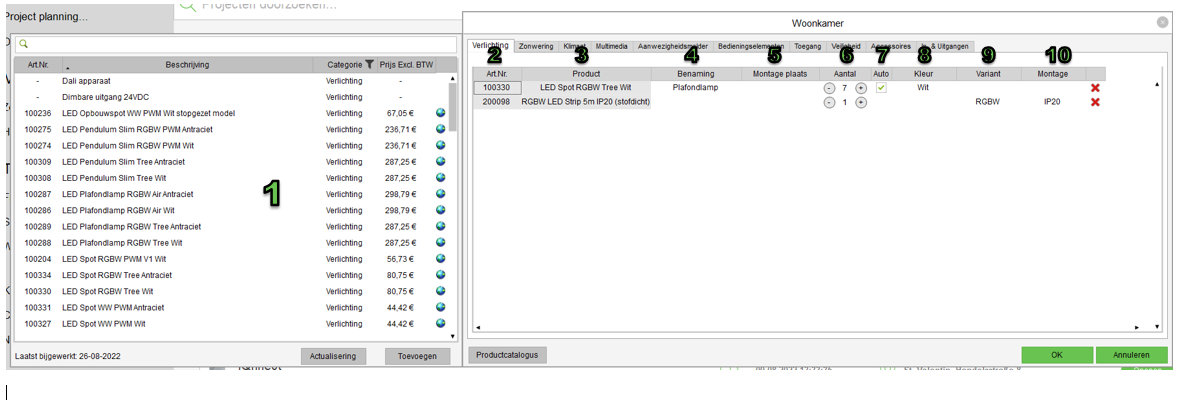
Task: Increase quantity of LED Spot RGBW Tree Wit
Action: (x=861, y=88)
